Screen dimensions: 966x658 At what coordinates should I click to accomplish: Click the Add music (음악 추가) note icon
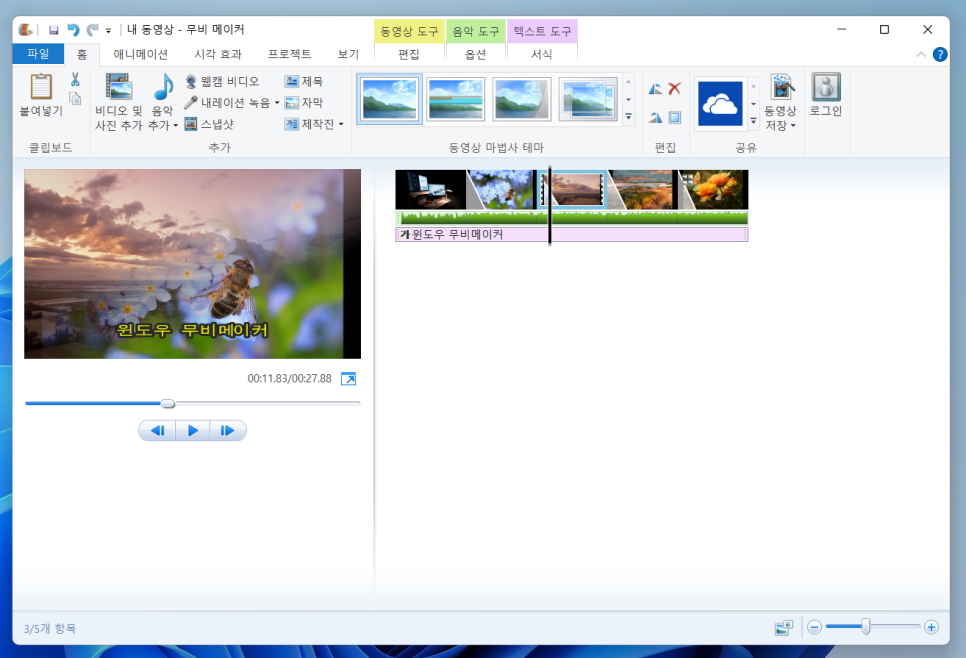point(163,87)
